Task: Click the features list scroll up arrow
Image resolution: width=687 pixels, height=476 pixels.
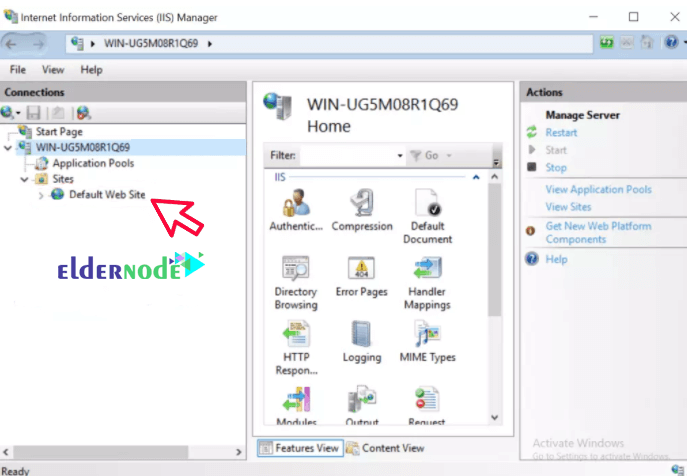Action: click(494, 177)
